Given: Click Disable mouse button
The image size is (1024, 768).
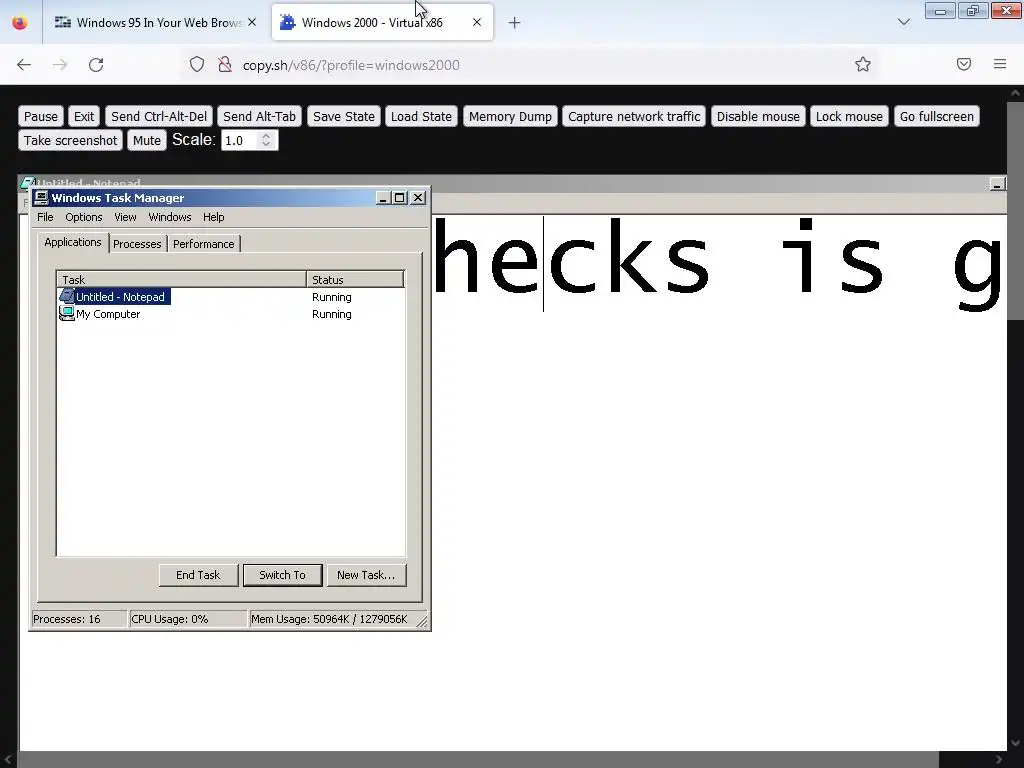Looking at the screenshot, I should [x=758, y=116].
